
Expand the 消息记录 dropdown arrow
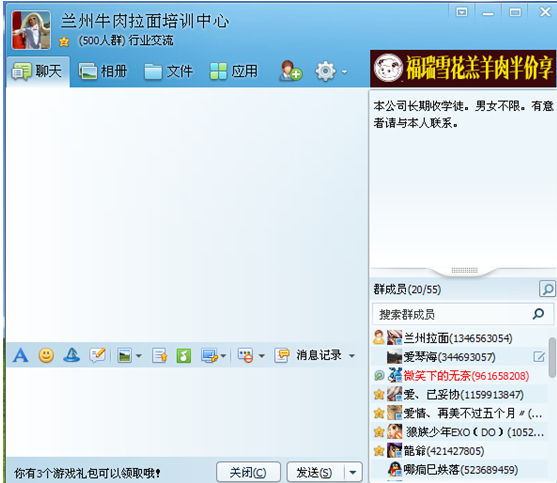[352, 356]
